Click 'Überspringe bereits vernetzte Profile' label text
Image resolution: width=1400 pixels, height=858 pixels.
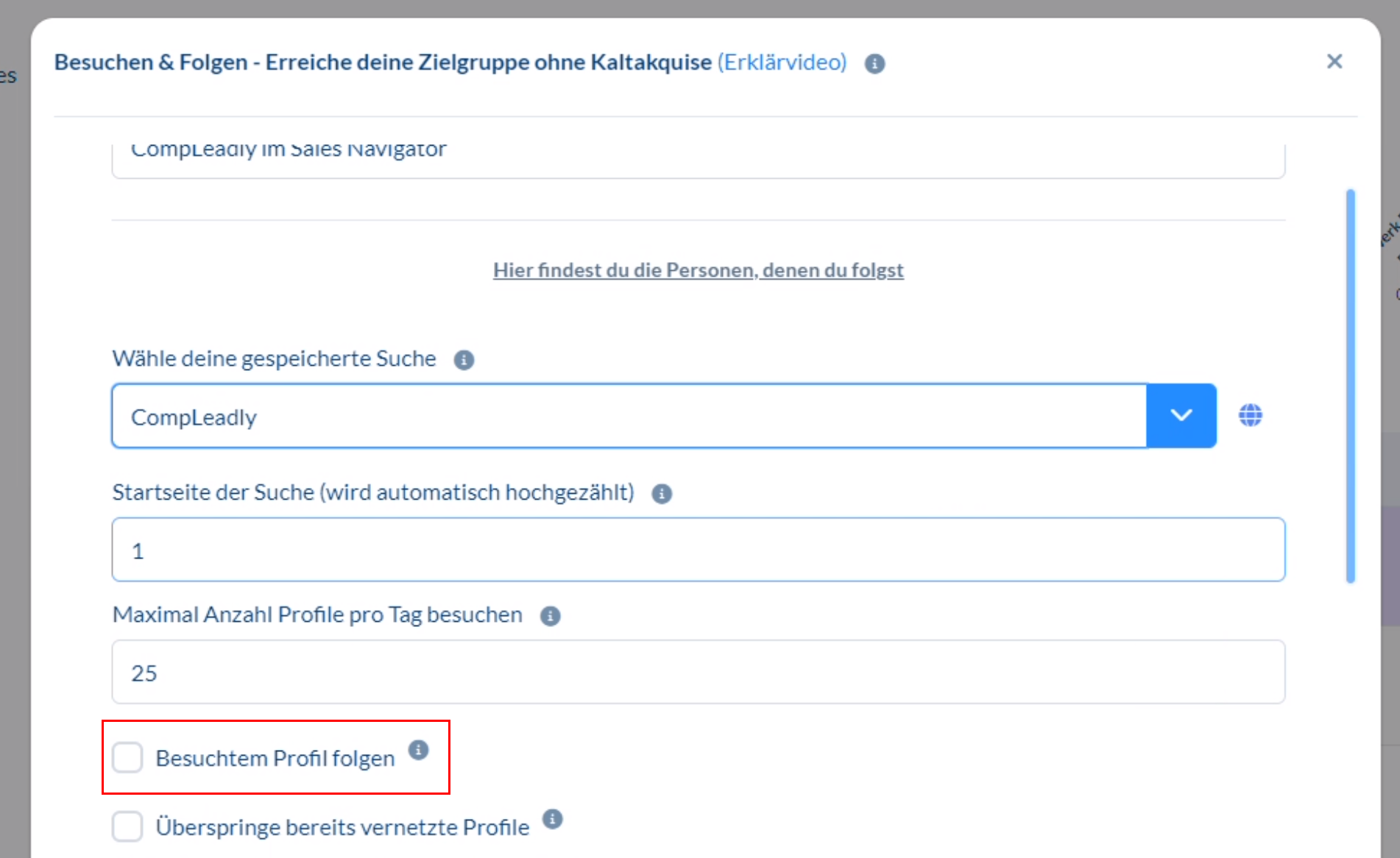coord(342,827)
